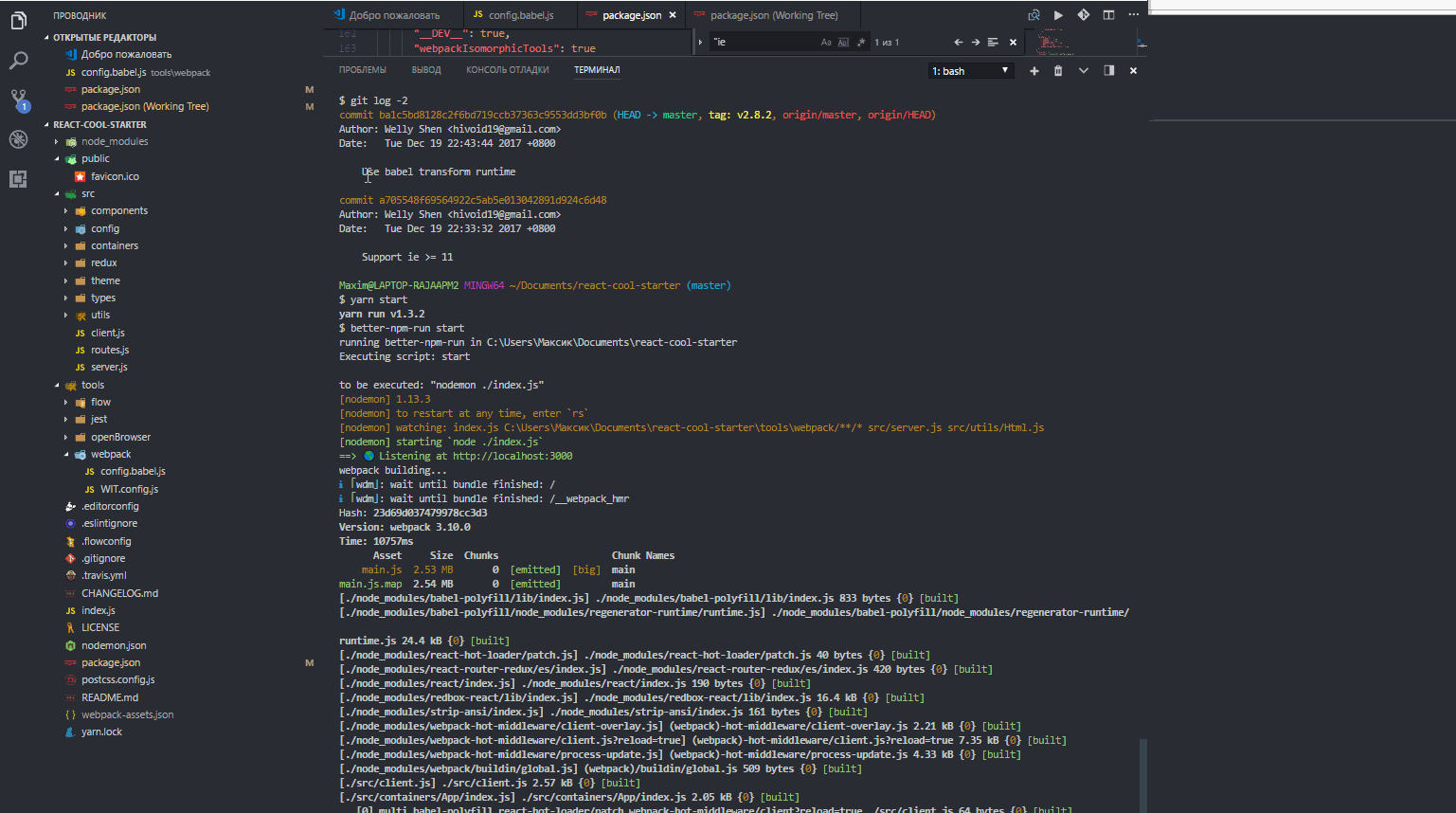The height and width of the screenshot is (813, 1456).
Task: Open the '1: bash' terminal selector dropdown
Action: 970,70
